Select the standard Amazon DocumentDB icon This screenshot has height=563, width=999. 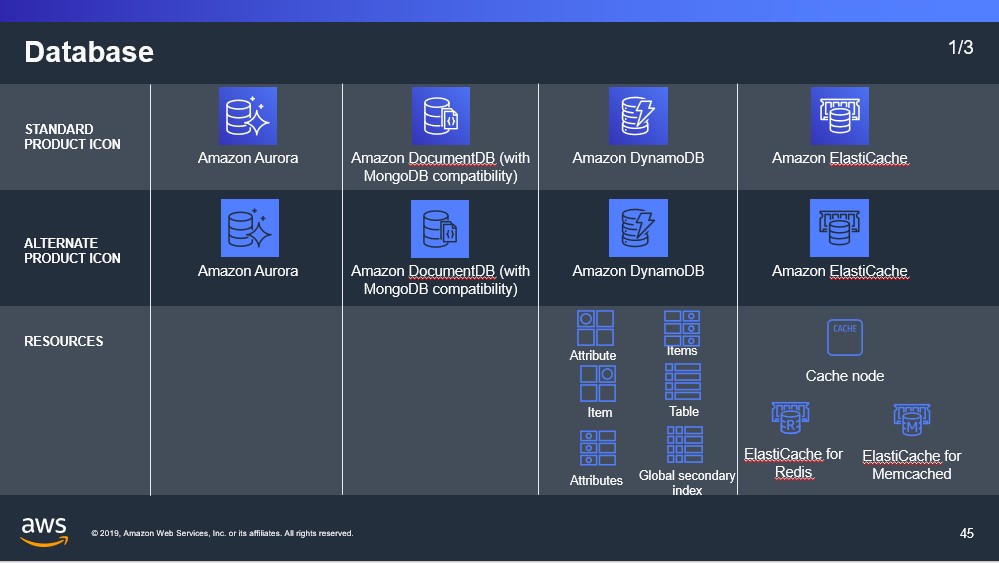pyautogui.click(x=441, y=116)
